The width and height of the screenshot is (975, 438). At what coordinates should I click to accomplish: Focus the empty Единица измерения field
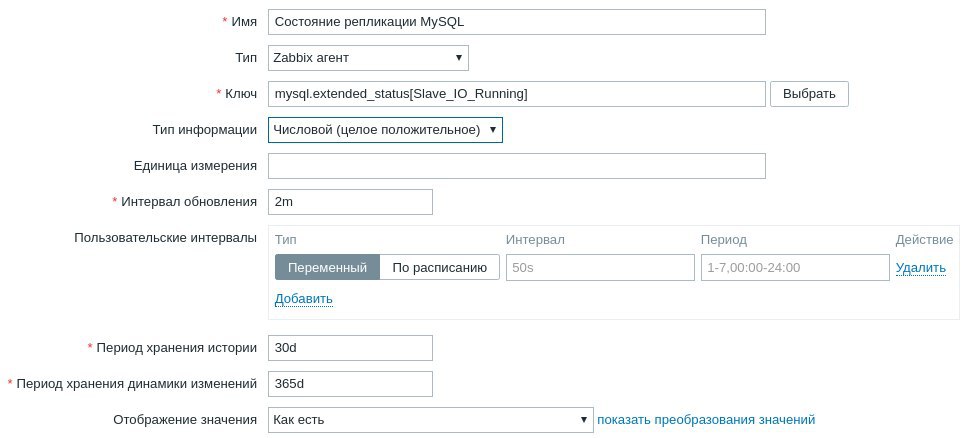pos(517,166)
